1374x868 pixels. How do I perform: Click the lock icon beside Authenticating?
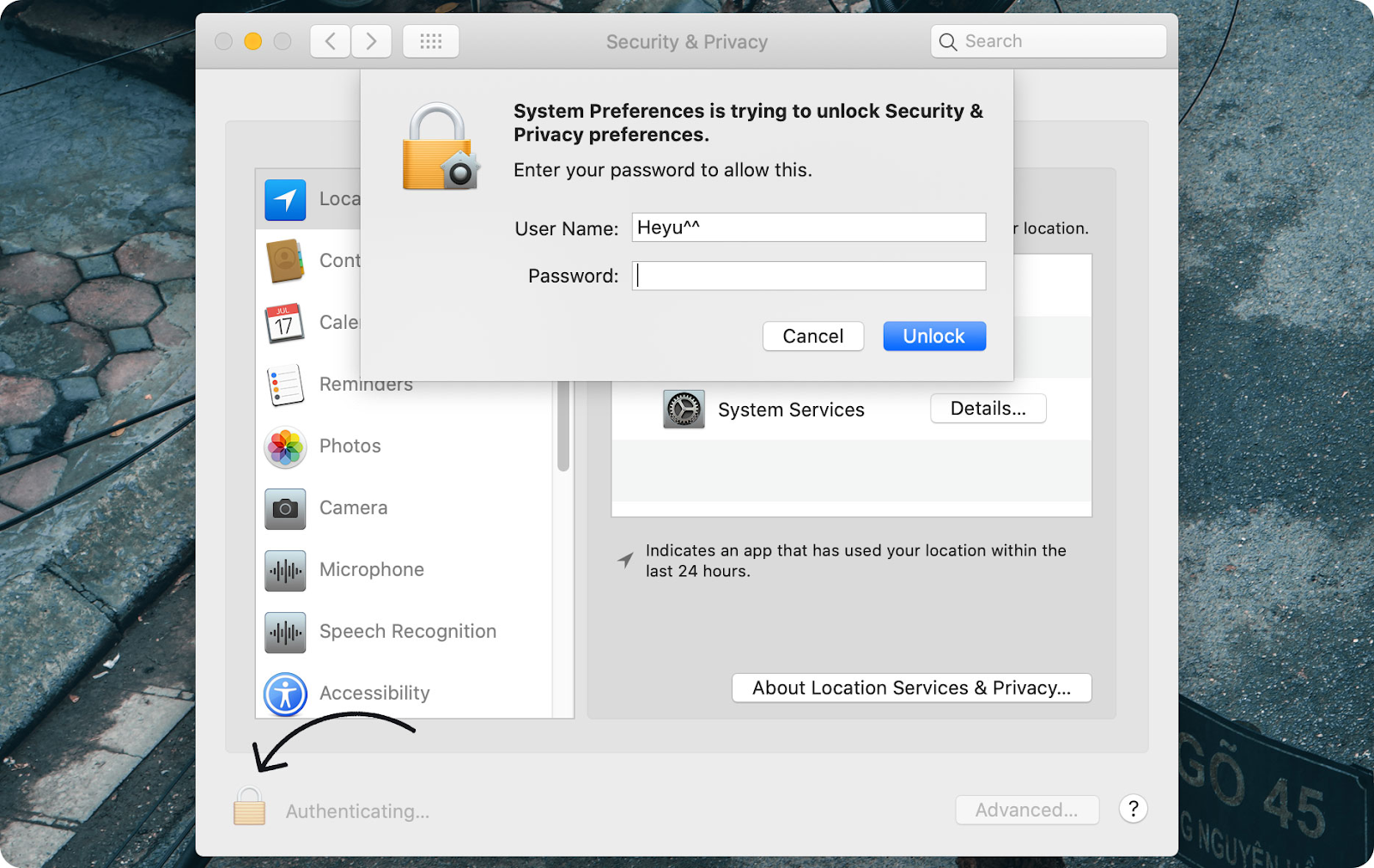[249, 806]
